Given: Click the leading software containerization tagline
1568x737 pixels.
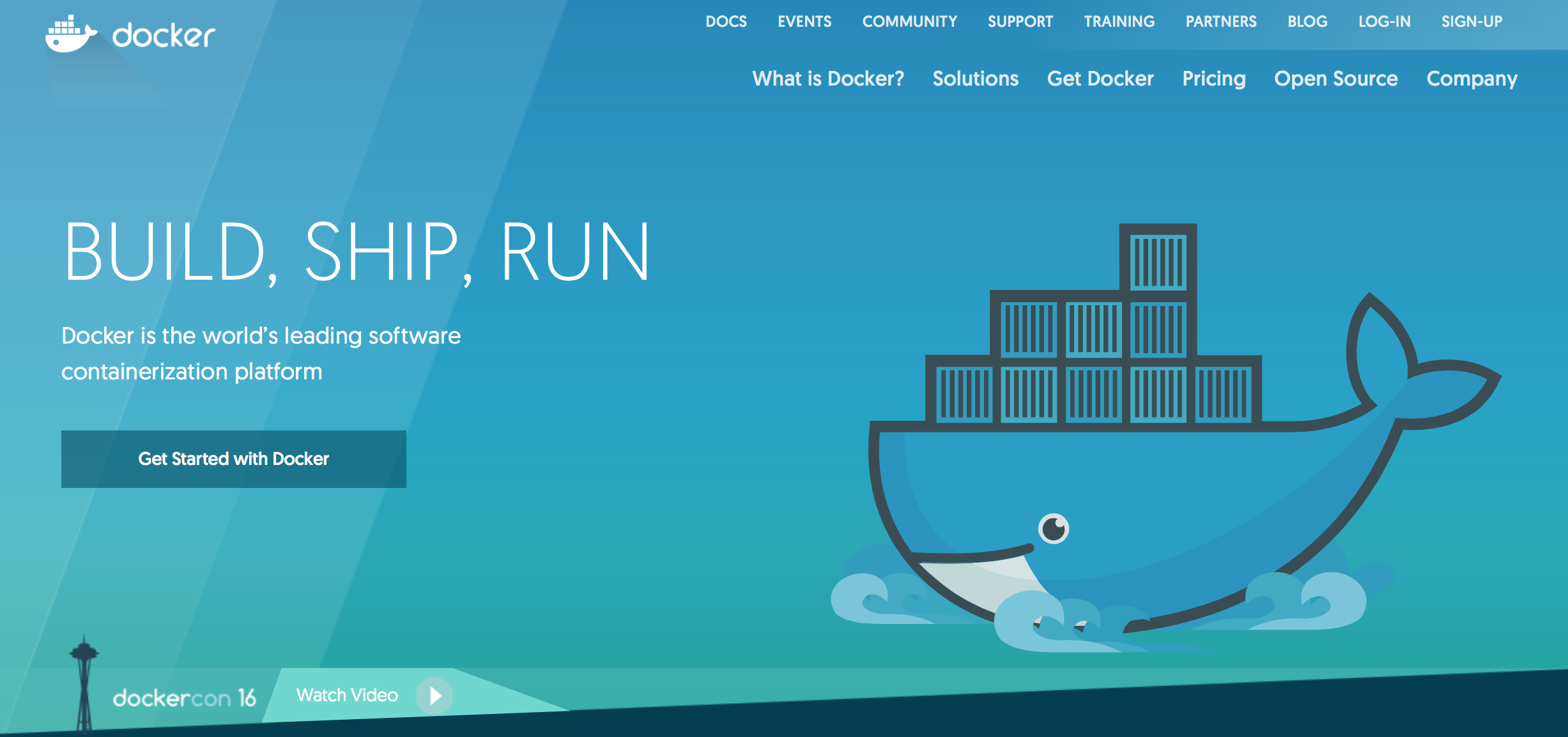Looking at the screenshot, I should 261,354.
